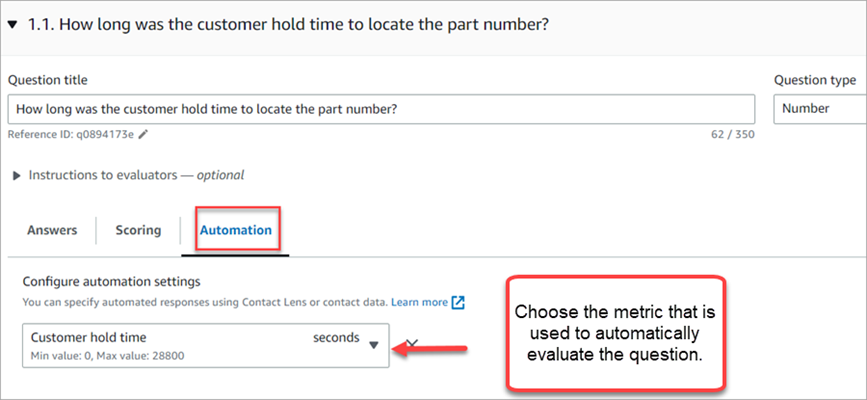The width and height of the screenshot is (867, 400).
Task: Click the caret arrow of Customer hold time
Action: point(374,345)
